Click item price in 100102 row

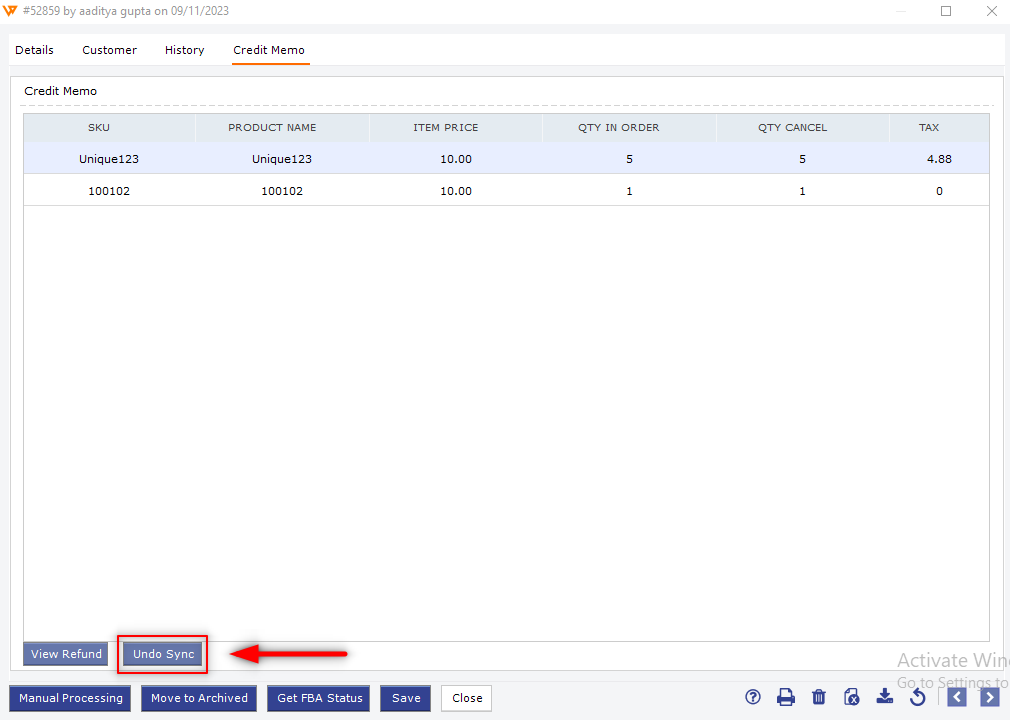click(x=455, y=191)
